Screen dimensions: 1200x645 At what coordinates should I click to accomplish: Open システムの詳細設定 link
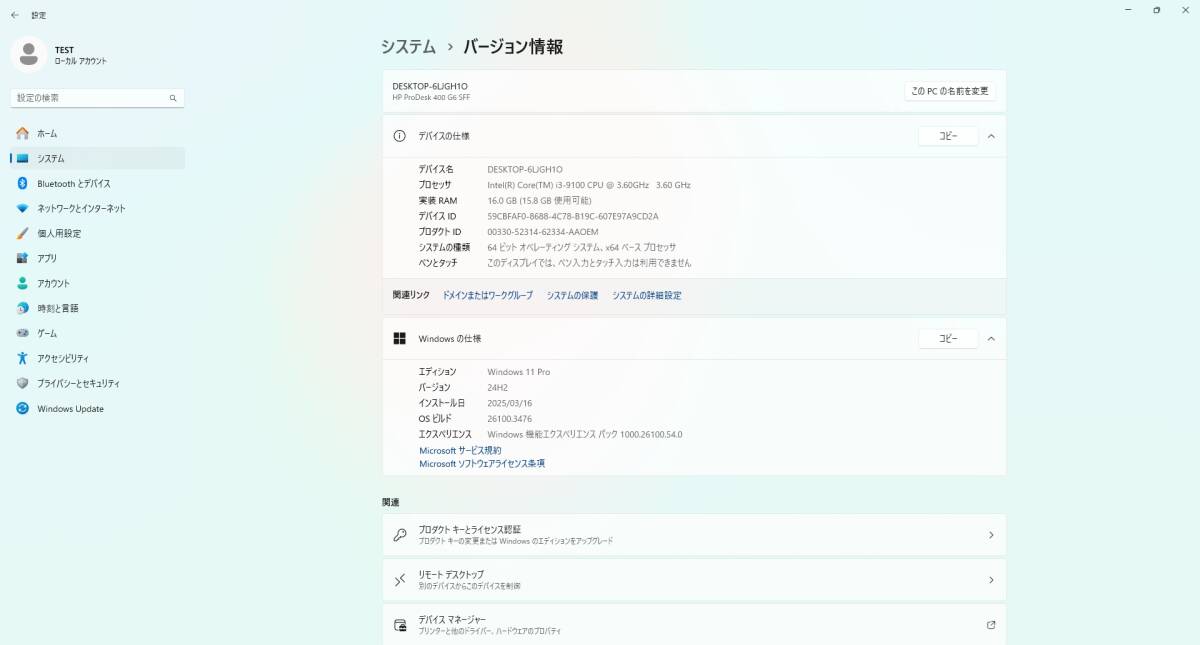647,296
